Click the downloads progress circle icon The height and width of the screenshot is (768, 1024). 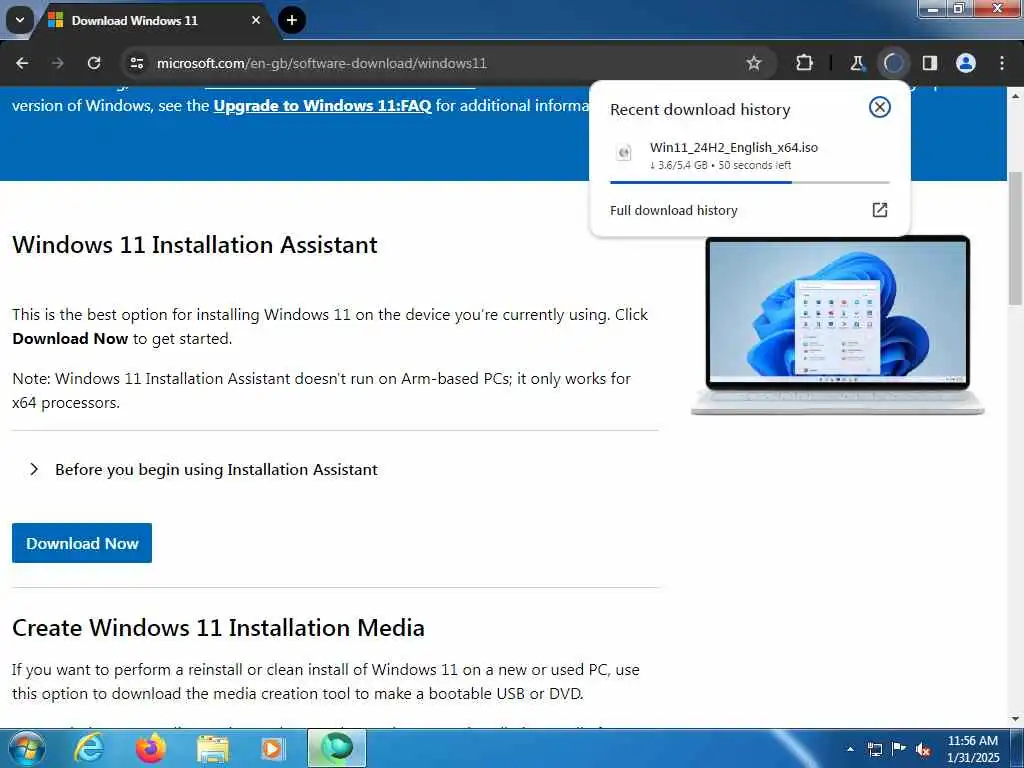click(x=893, y=63)
